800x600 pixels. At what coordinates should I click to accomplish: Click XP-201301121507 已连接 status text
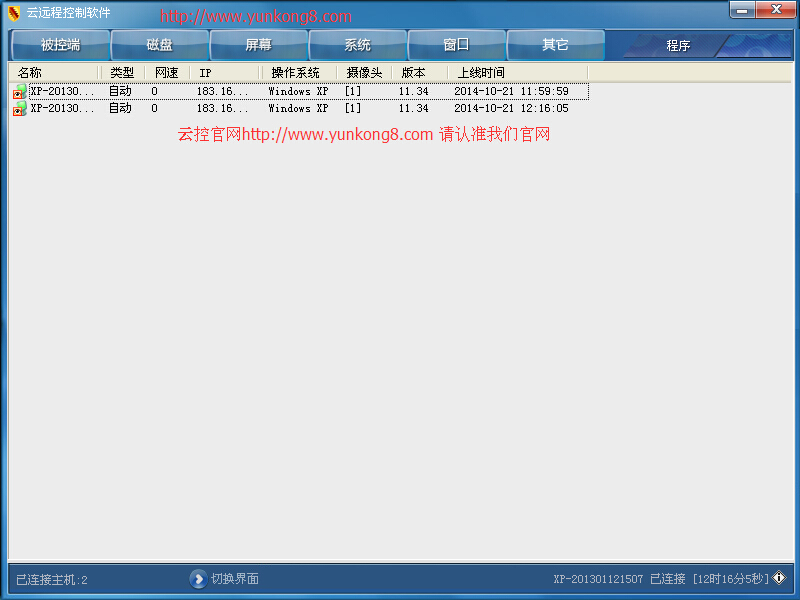click(x=619, y=579)
